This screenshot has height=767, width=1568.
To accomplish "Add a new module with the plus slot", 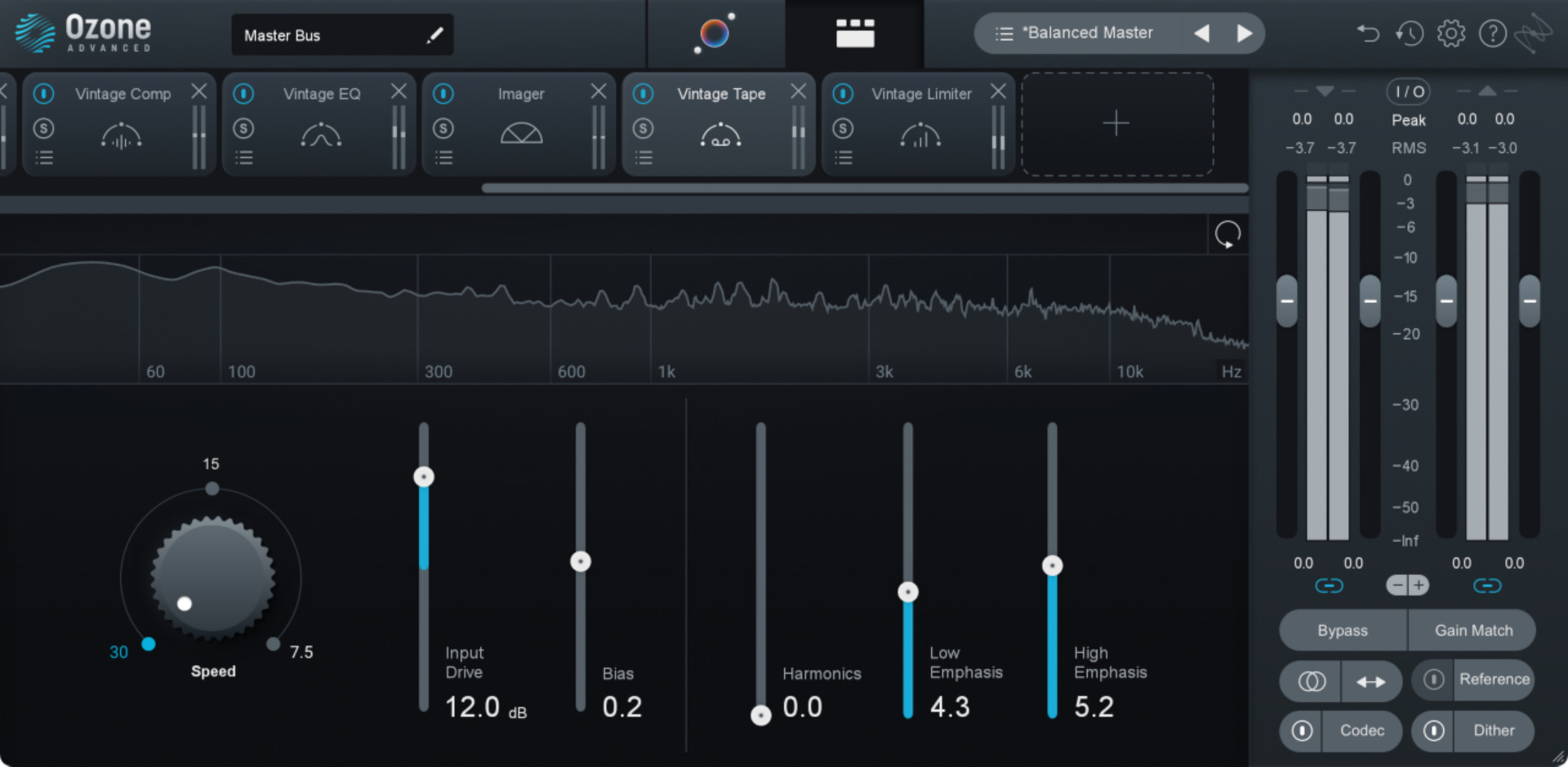I will click(1116, 123).
